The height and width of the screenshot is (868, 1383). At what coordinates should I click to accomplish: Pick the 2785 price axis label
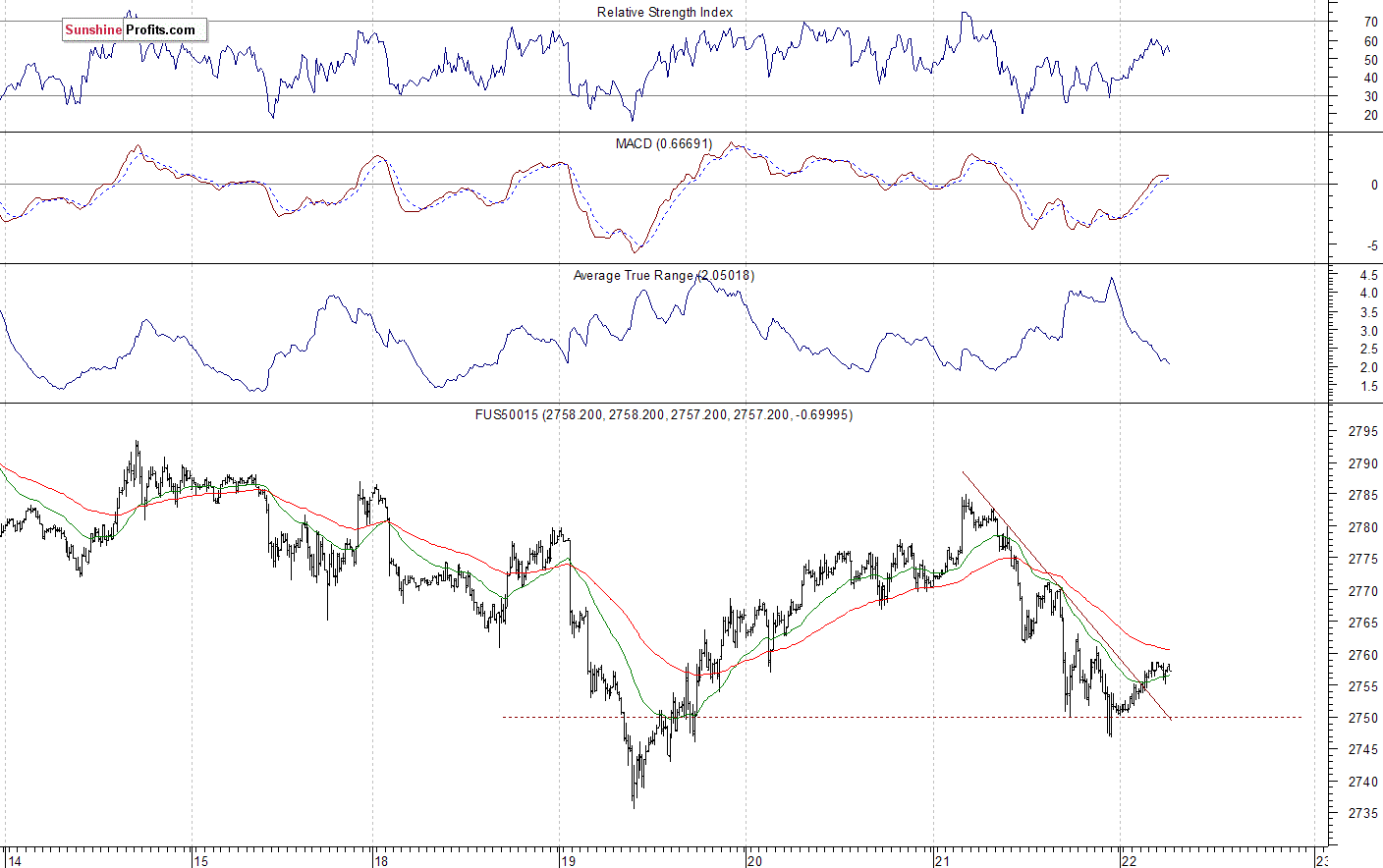[x=1362, y=496]
